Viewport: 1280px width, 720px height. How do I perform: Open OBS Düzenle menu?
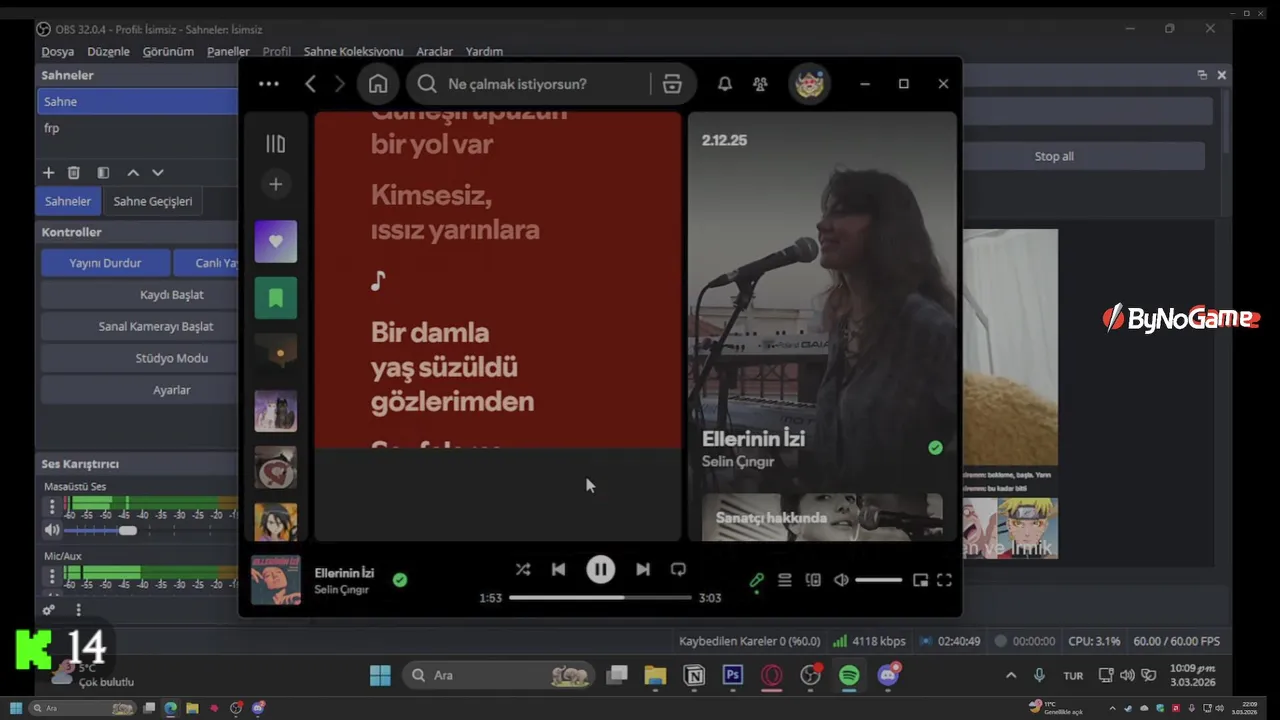click(x=108, y=51)
